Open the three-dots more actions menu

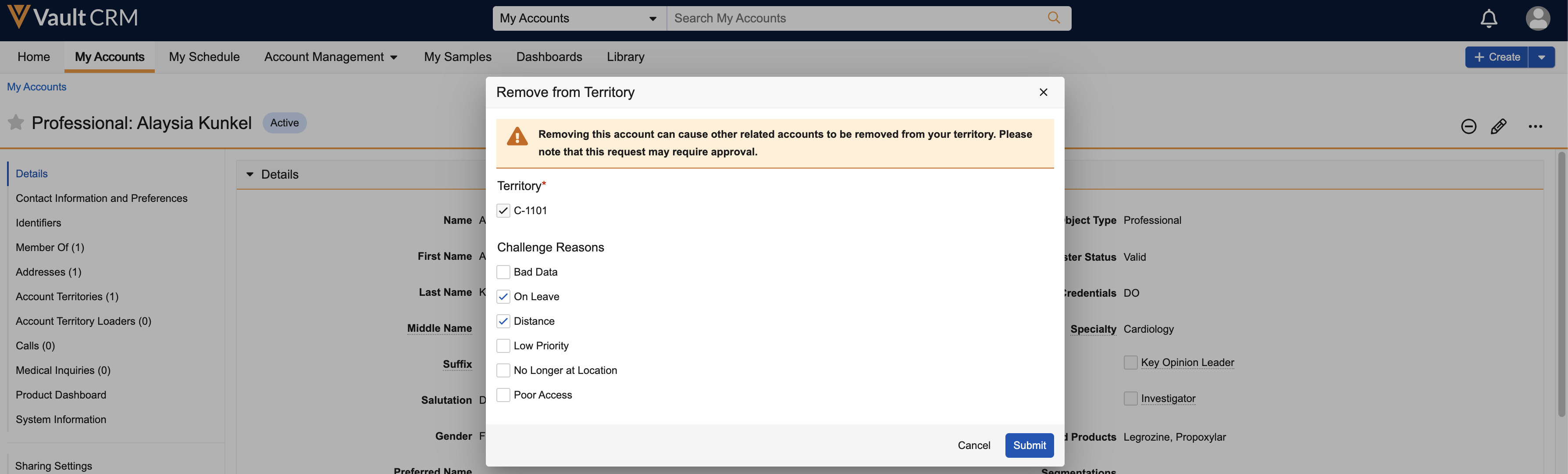pyautogui.click(x=1535, y=127)
